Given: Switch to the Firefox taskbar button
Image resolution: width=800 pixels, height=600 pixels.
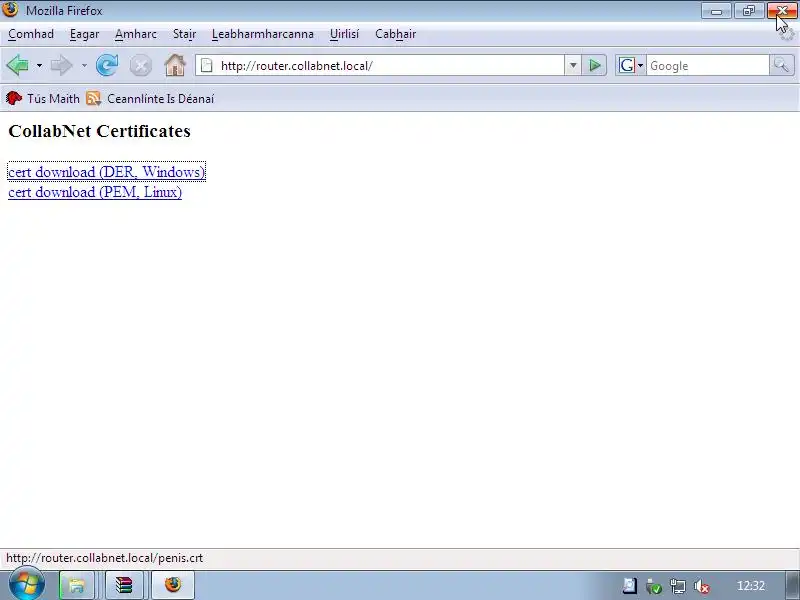Looking at the screenshot, I should point(173,585).
